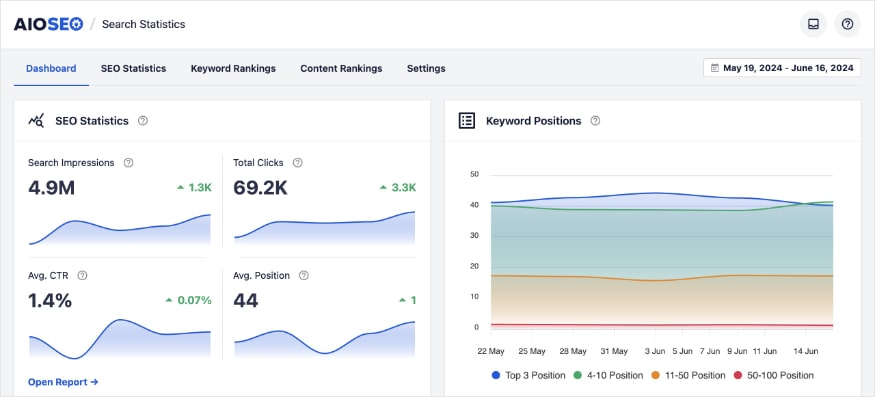This screenshot has width=875, height=397.
Task: Click the 1.4% CTR value
Action: (50, 301)
